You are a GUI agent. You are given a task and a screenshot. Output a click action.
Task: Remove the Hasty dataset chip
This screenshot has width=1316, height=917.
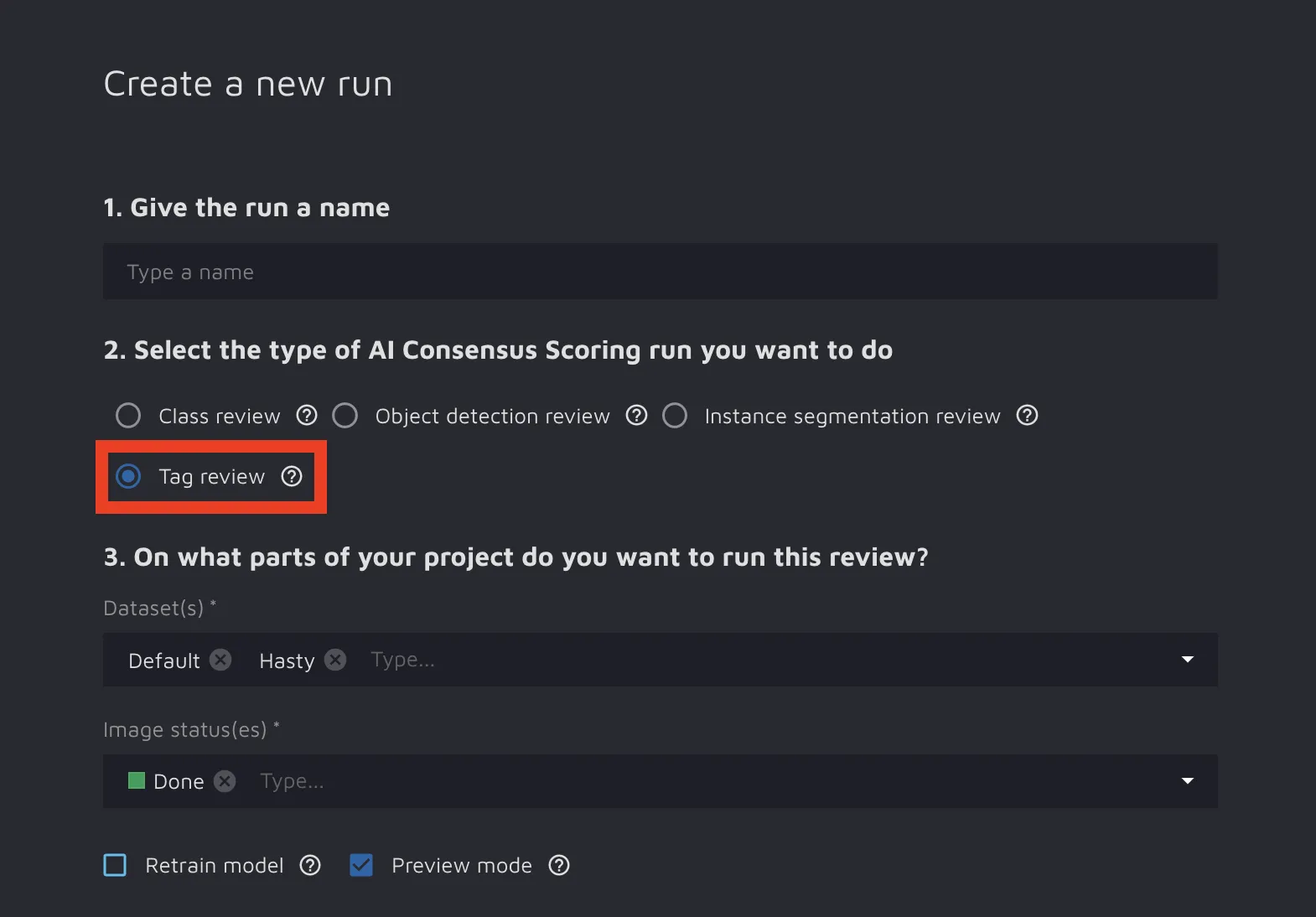(335, 661)
